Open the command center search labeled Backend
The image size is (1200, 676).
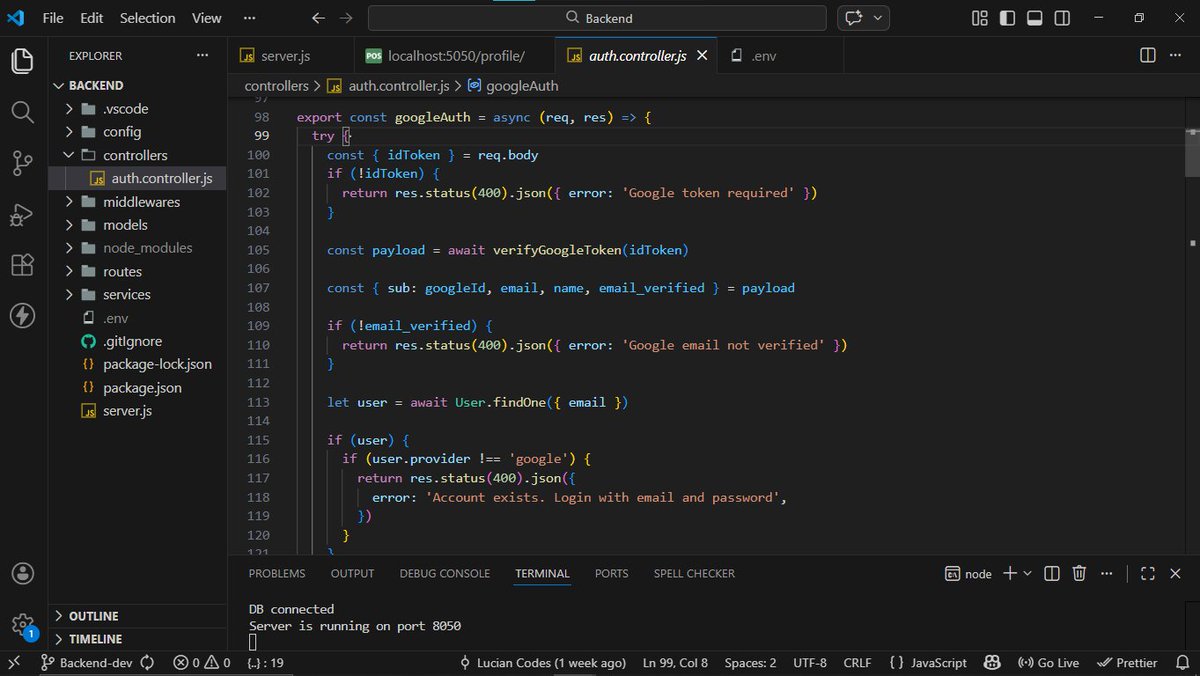[x=596, y=17]
